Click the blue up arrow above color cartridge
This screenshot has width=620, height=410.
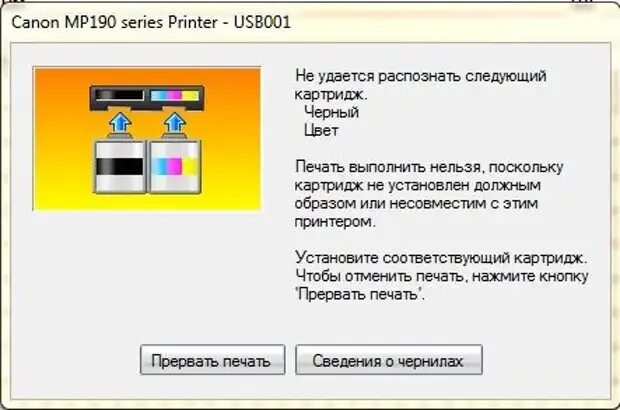(175, 122)
